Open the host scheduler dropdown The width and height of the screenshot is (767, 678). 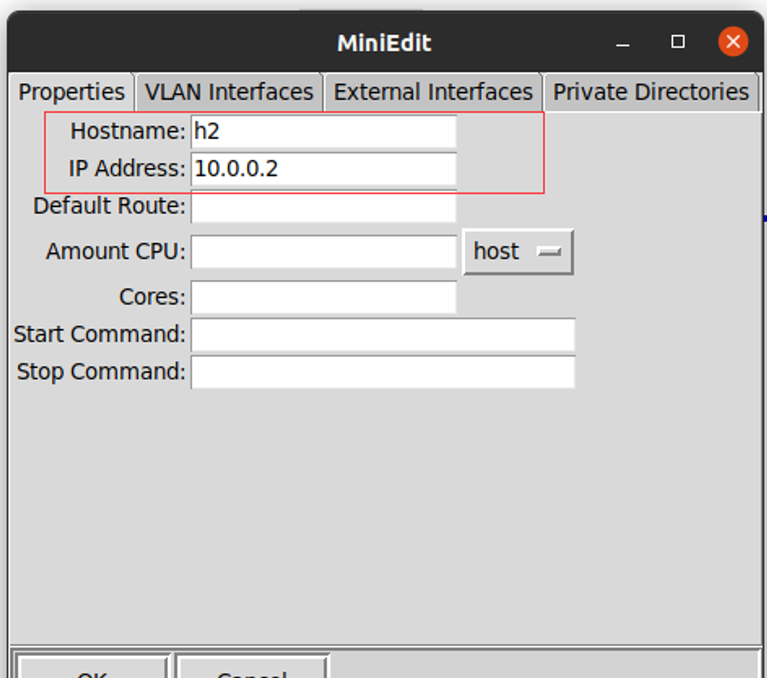(518, 252)
